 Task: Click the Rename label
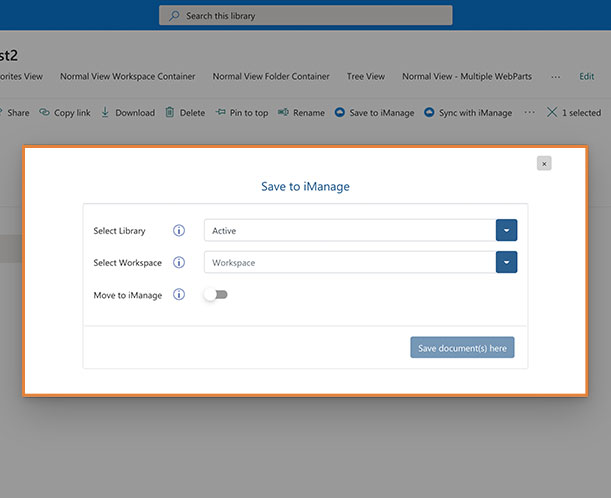[x=309, y=113]
